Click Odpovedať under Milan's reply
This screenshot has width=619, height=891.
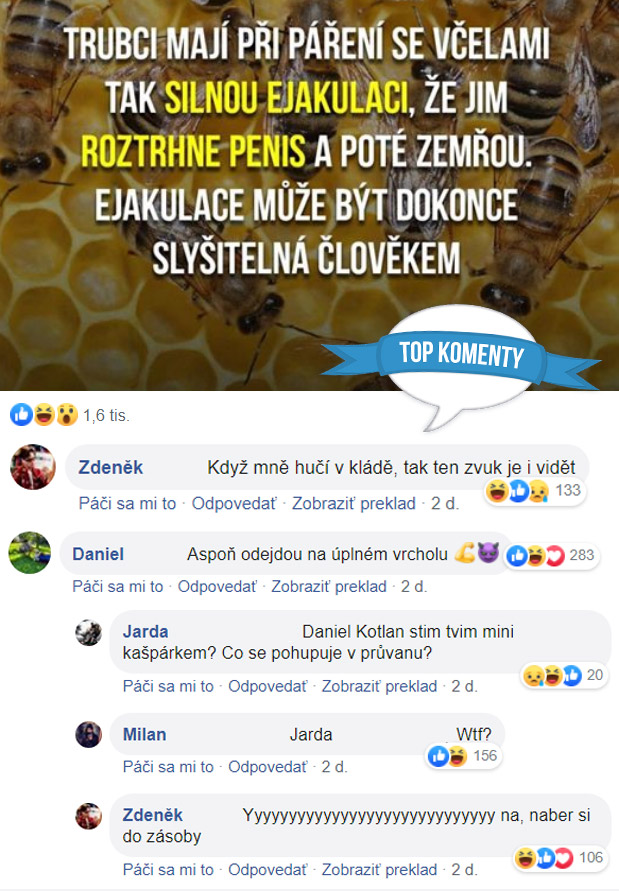click(267, 767)
